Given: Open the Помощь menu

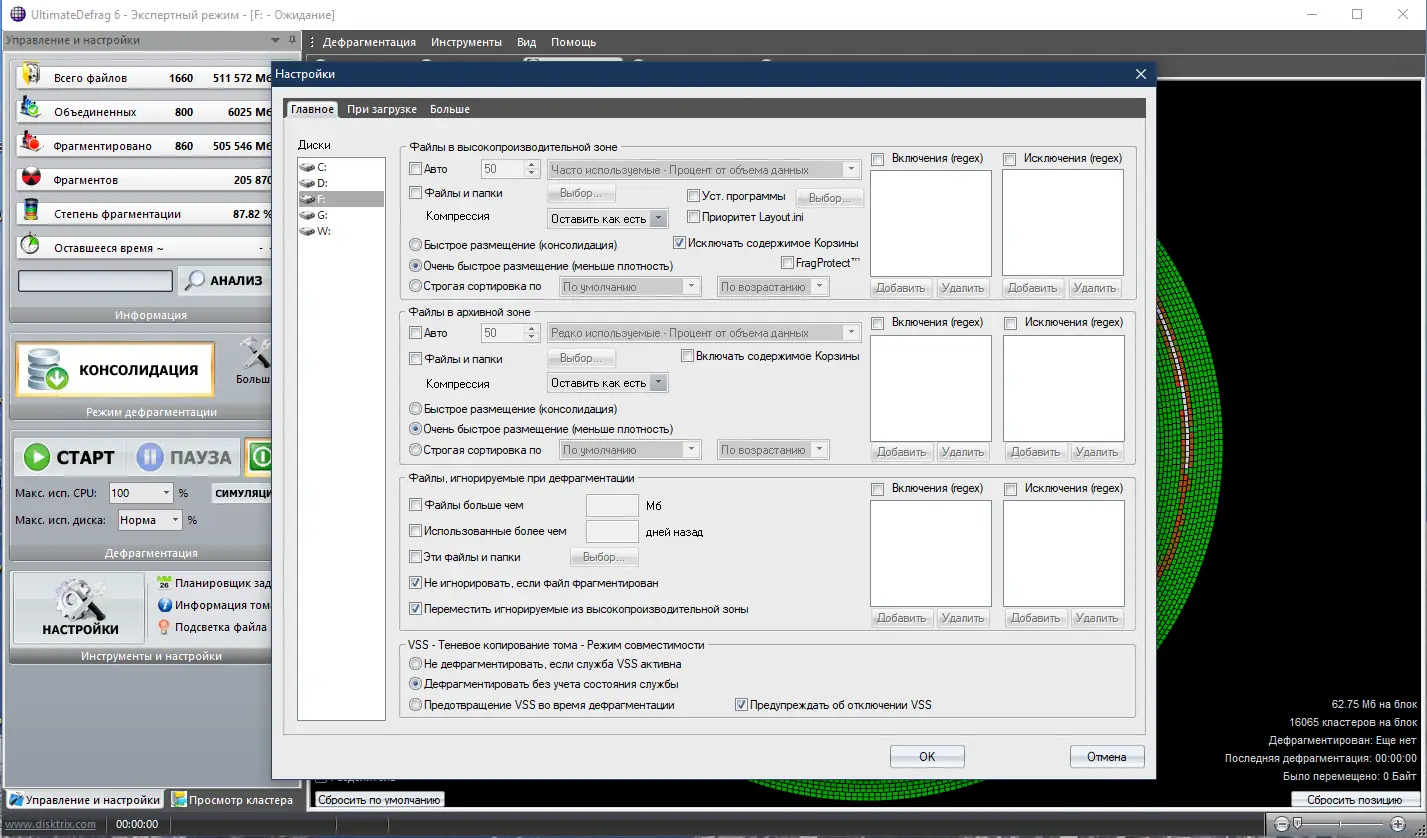Looking at the screenshot, I should (573, 42).
